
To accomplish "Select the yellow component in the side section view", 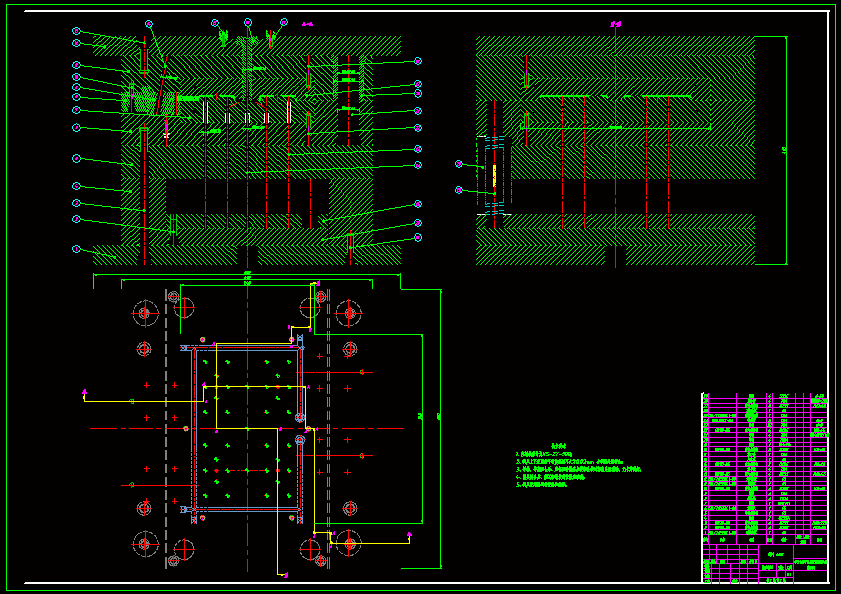I will [x=495, y=176].
